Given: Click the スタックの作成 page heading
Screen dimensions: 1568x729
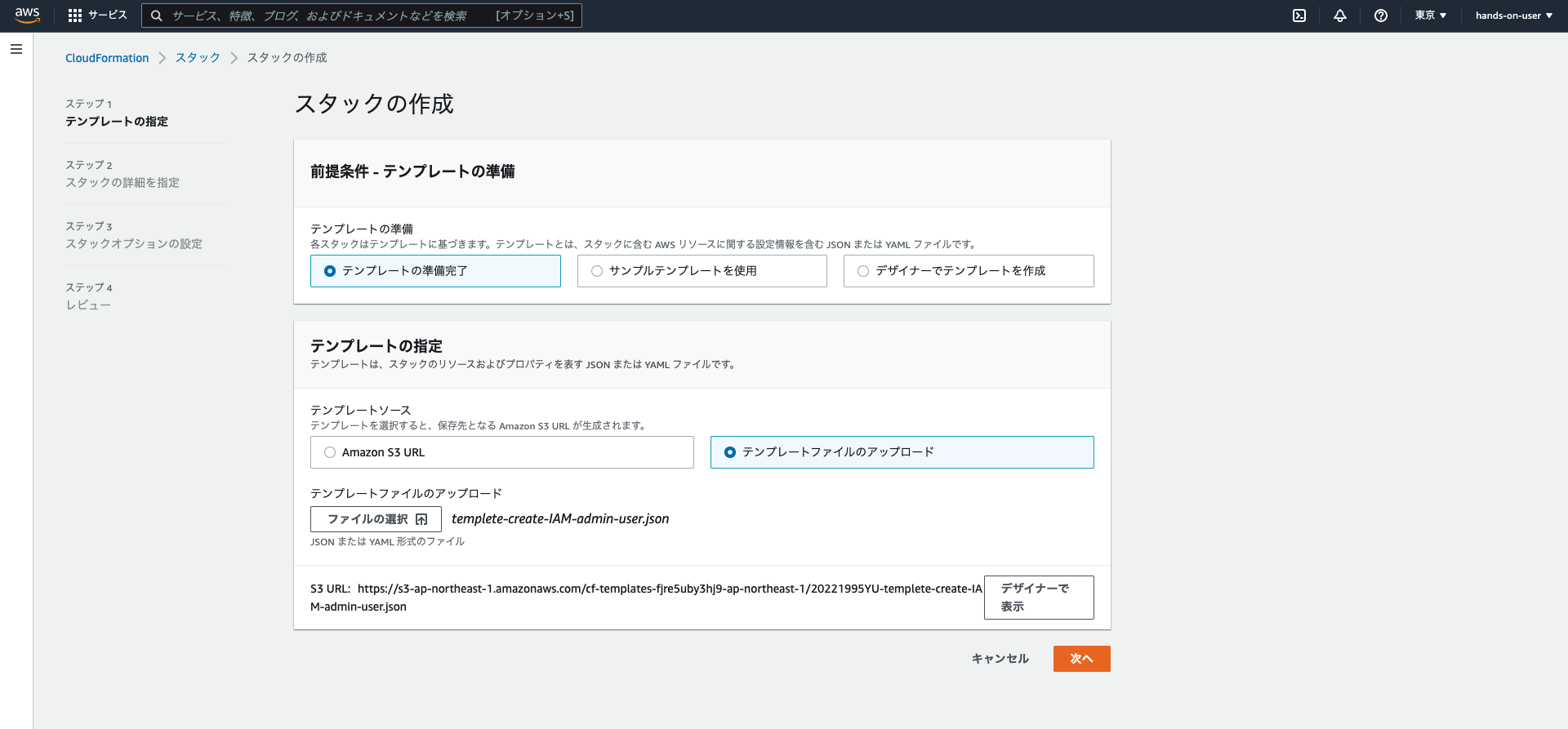Looking at the screenshot, I should click(x=374, y=104).
